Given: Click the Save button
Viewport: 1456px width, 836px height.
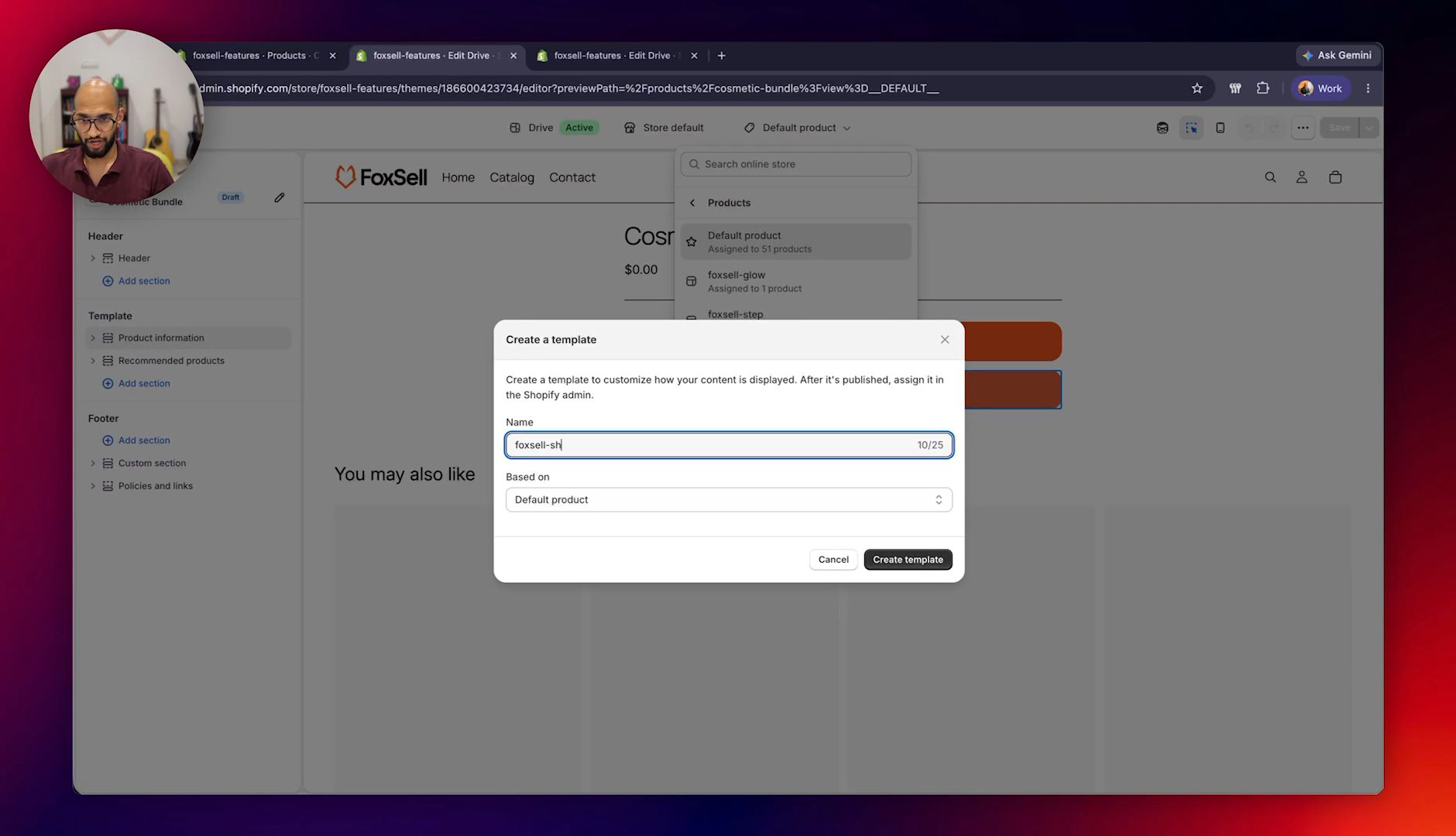Looking at the screenshot, I should 1339,128.
